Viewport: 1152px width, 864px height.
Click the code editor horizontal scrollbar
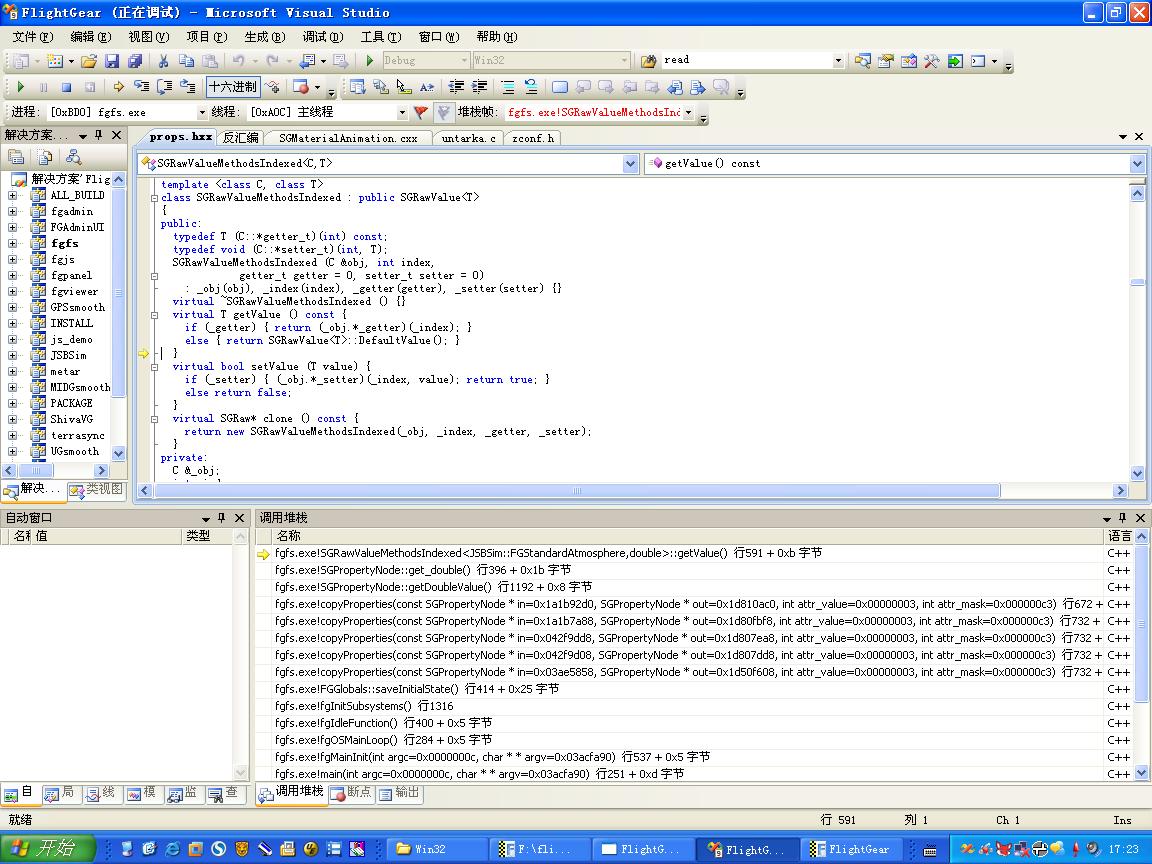click(577, 490)
